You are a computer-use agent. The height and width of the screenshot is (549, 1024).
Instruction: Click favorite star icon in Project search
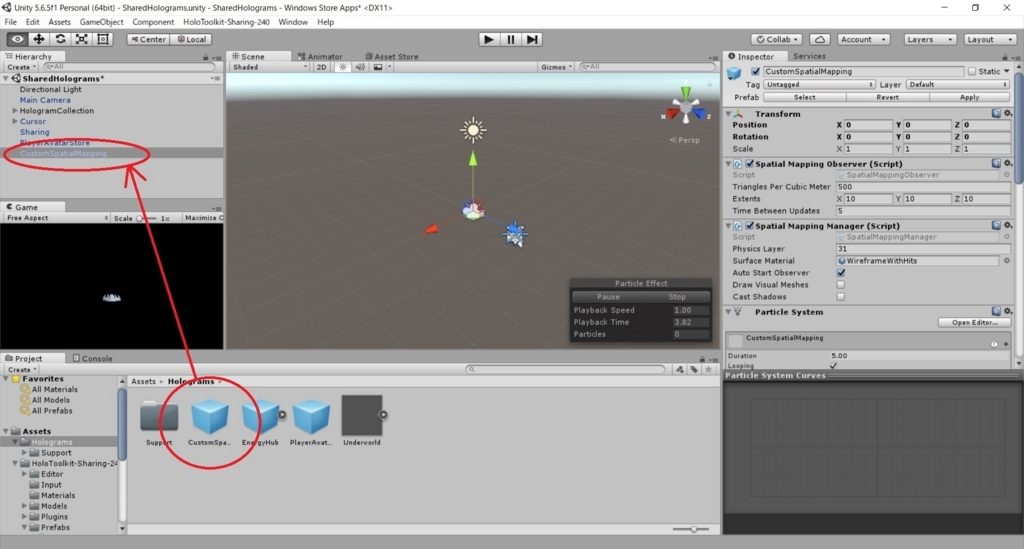pyautogui.click(x=709, y=369)
